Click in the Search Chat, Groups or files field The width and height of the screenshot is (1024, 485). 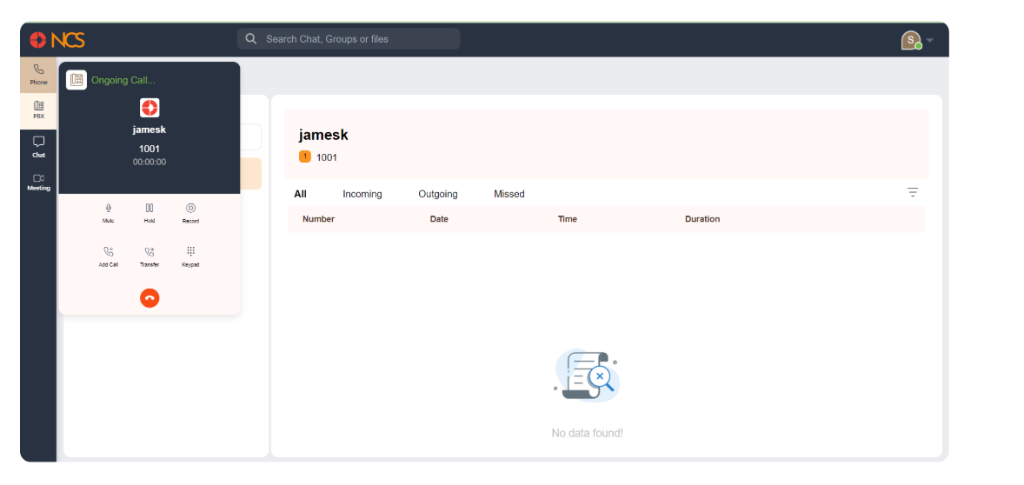pyautogui.click(x=349, y=39)
